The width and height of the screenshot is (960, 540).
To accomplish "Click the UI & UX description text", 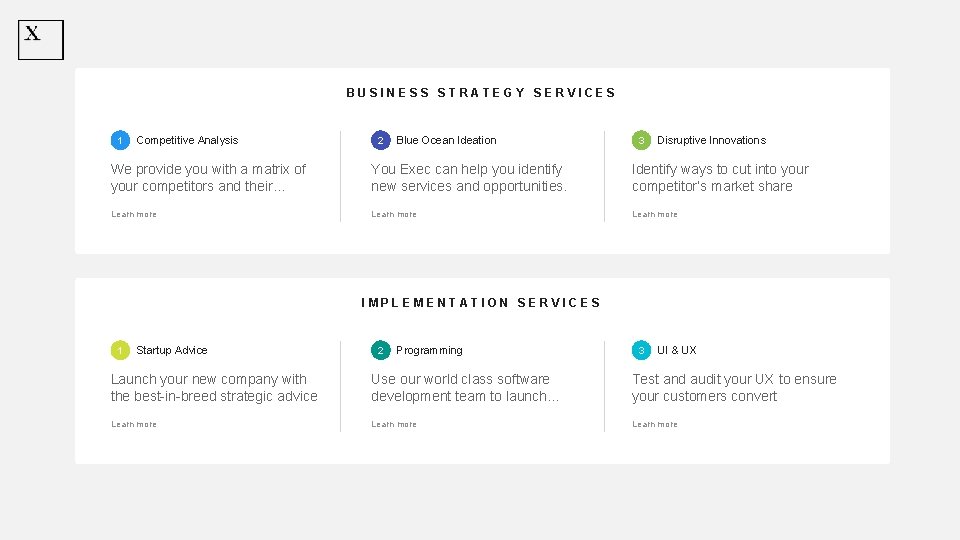I will coord(734,388).
